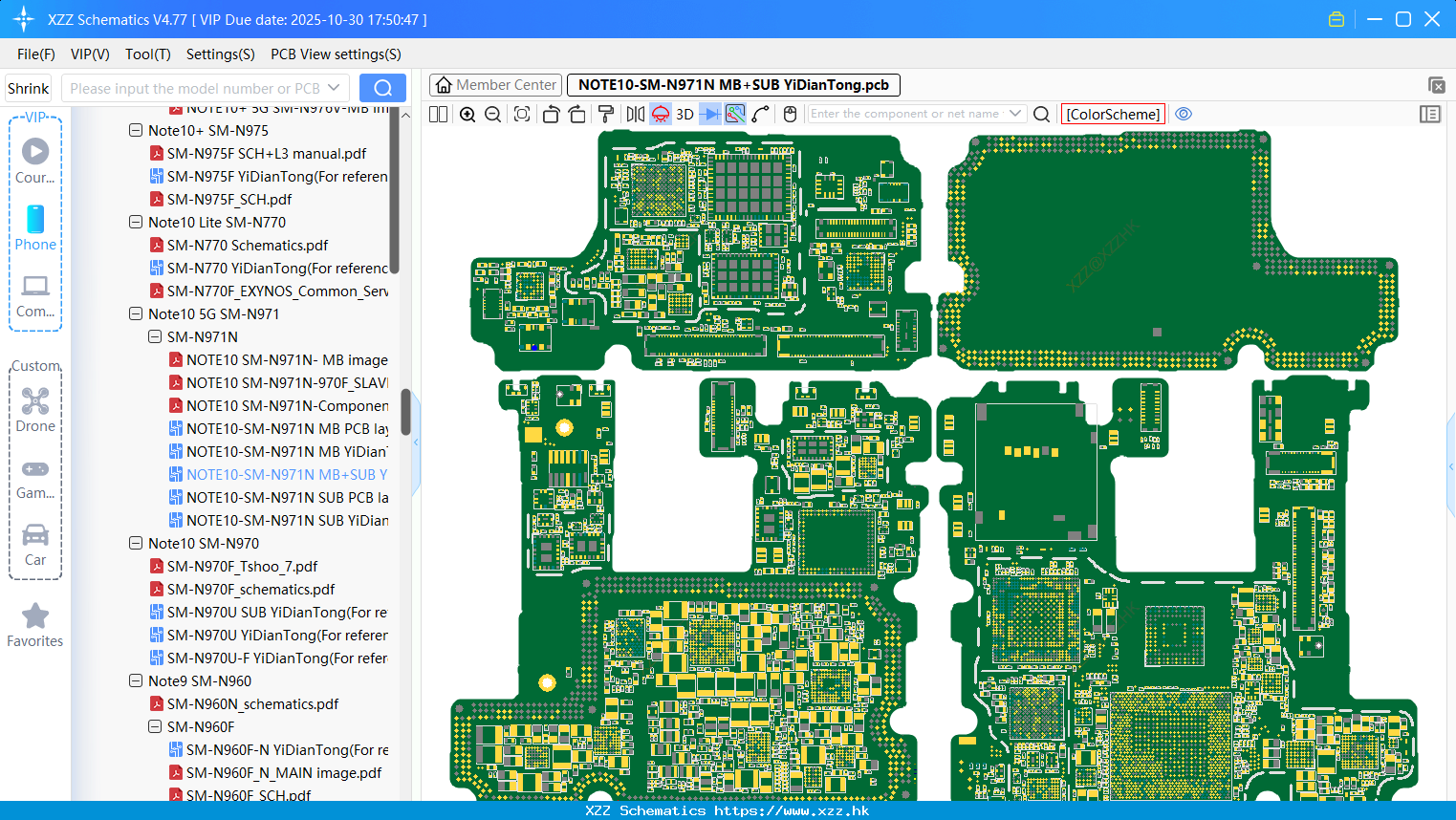Focus the model number search box

(194, 88)
